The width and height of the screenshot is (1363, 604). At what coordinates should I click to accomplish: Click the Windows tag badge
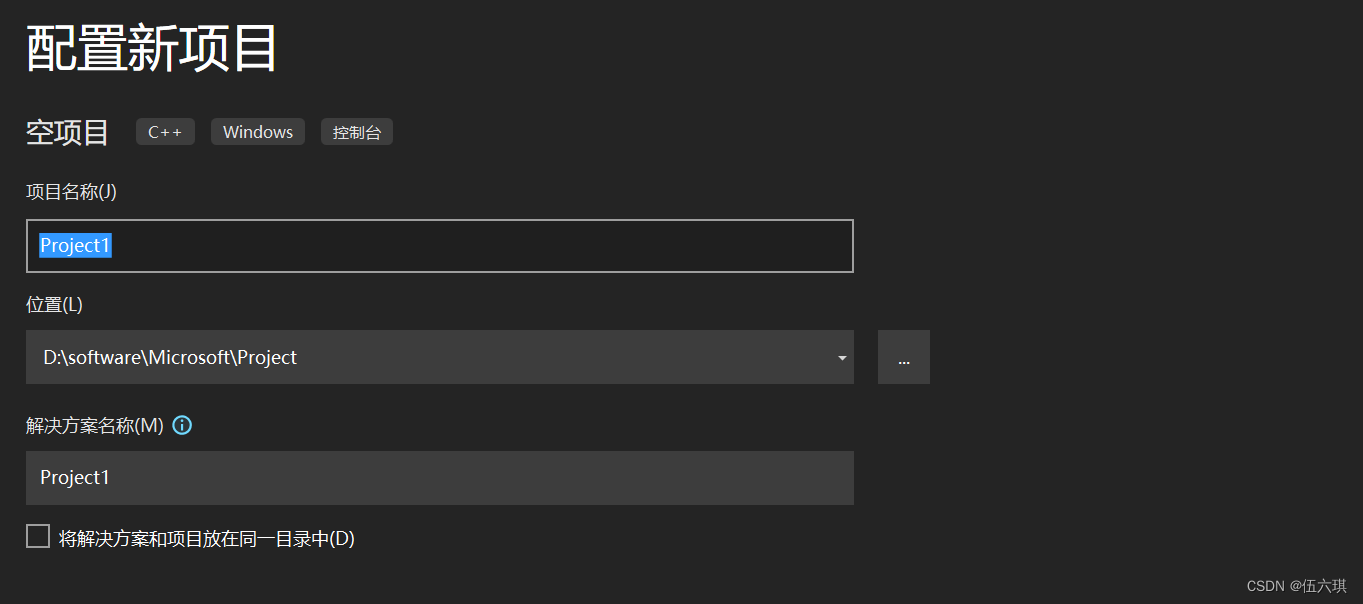coord(258,132)
